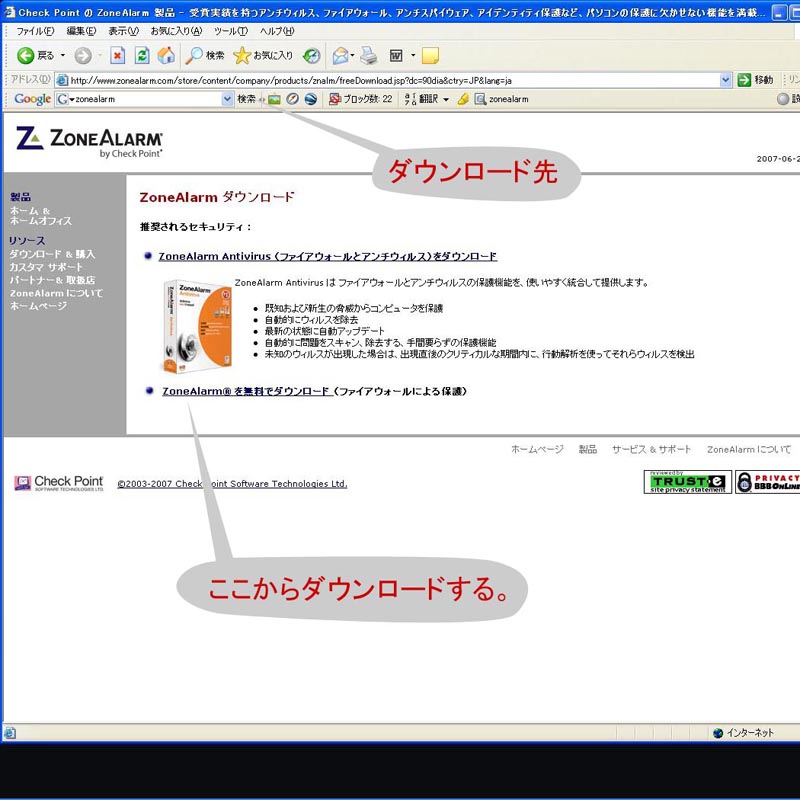Open the History clock icon
The height and width of the screenshot is (800, 800).
point(311,56)
